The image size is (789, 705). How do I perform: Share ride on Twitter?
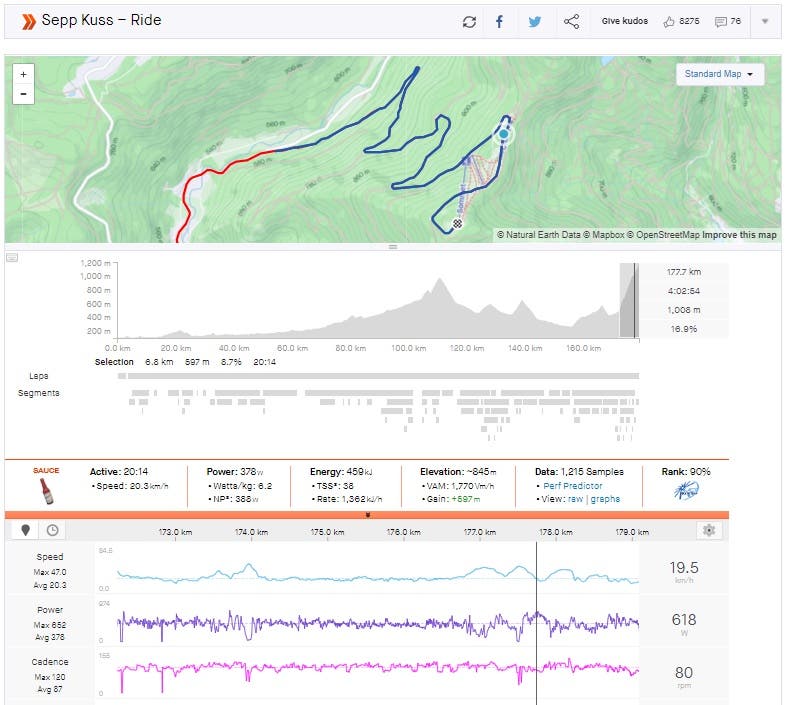coord(535,22)
